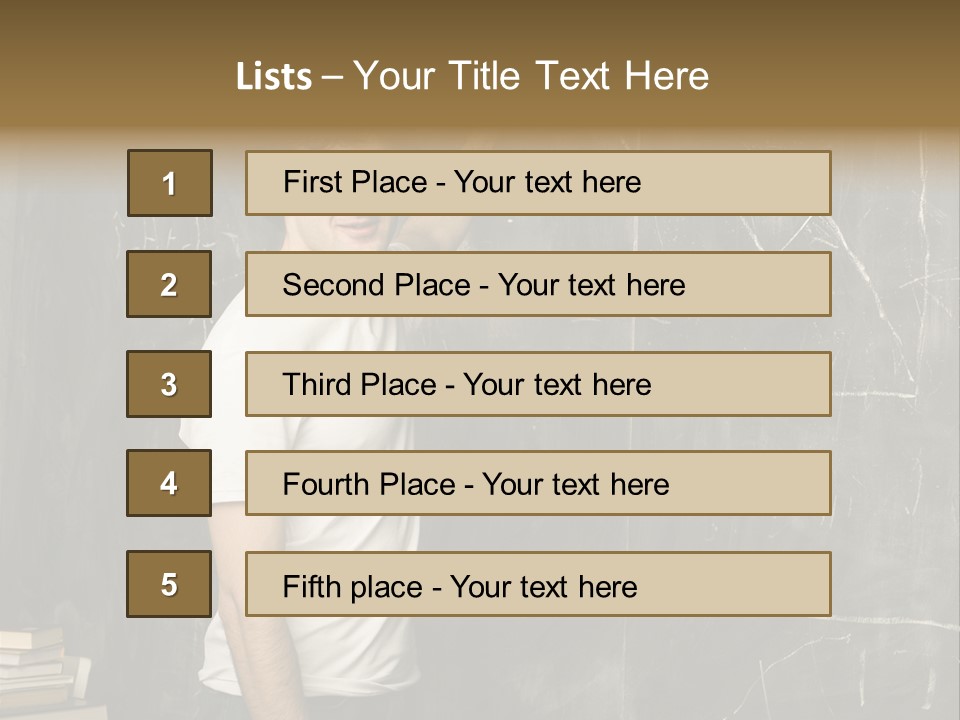Select the number 4 box
Viewport: 960px width, 720px height.
[169, 484]
